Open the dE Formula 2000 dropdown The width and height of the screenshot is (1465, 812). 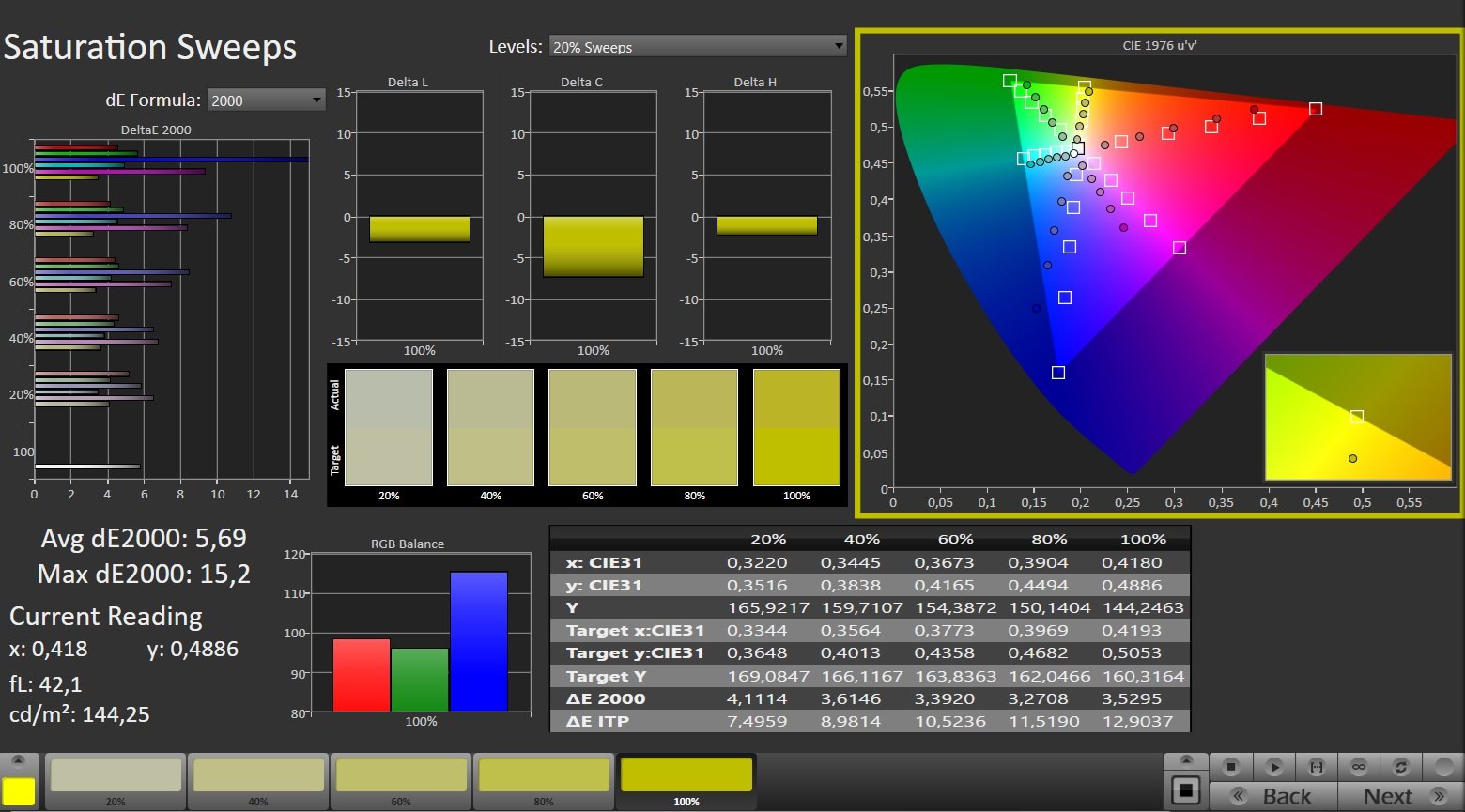(266, 100)
